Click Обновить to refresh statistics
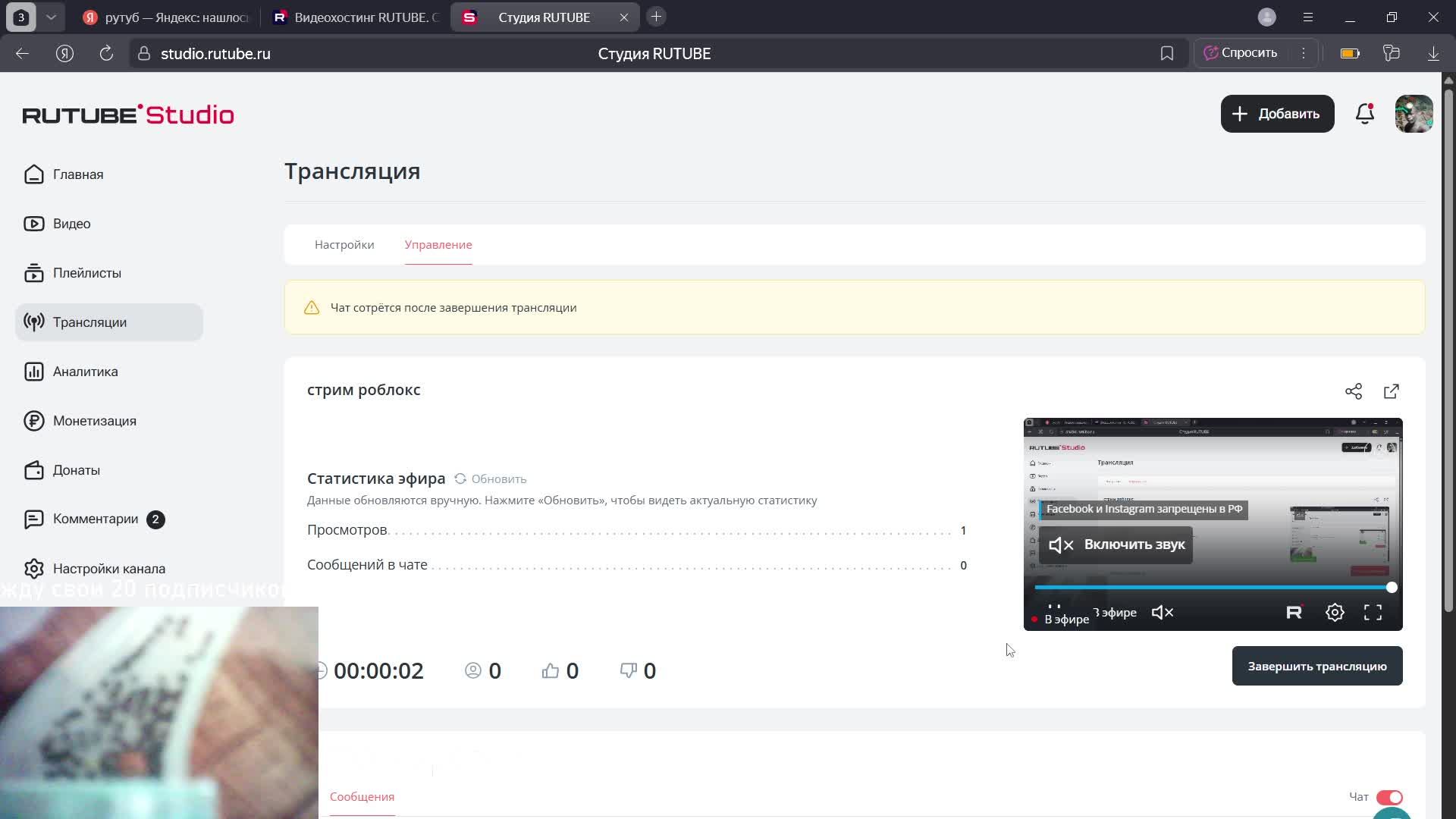The height and width of the screenshot is (819, 1456). (491, 479)
